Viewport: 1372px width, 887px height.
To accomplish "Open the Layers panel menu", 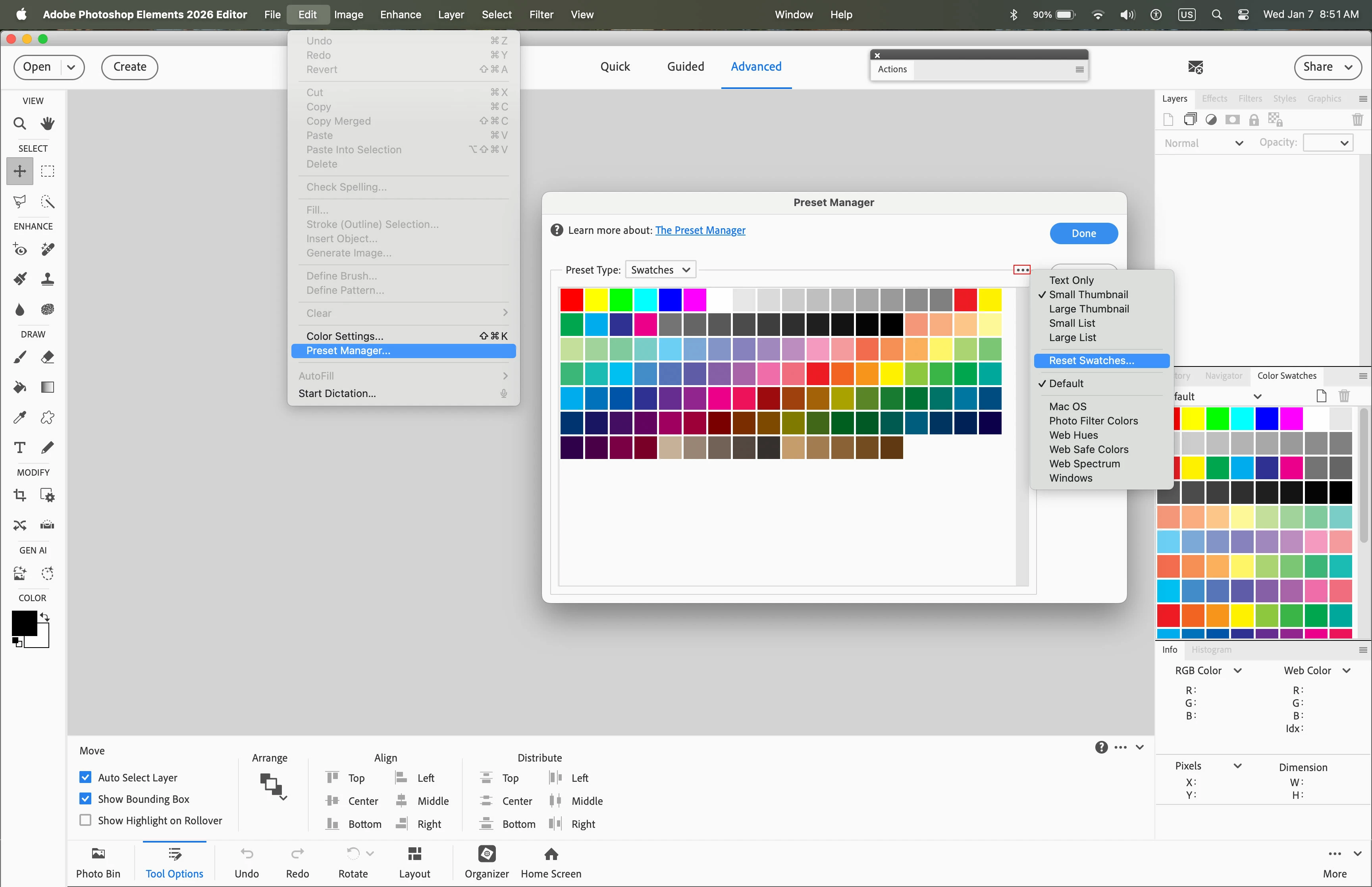I will [x=1362, y=98].
